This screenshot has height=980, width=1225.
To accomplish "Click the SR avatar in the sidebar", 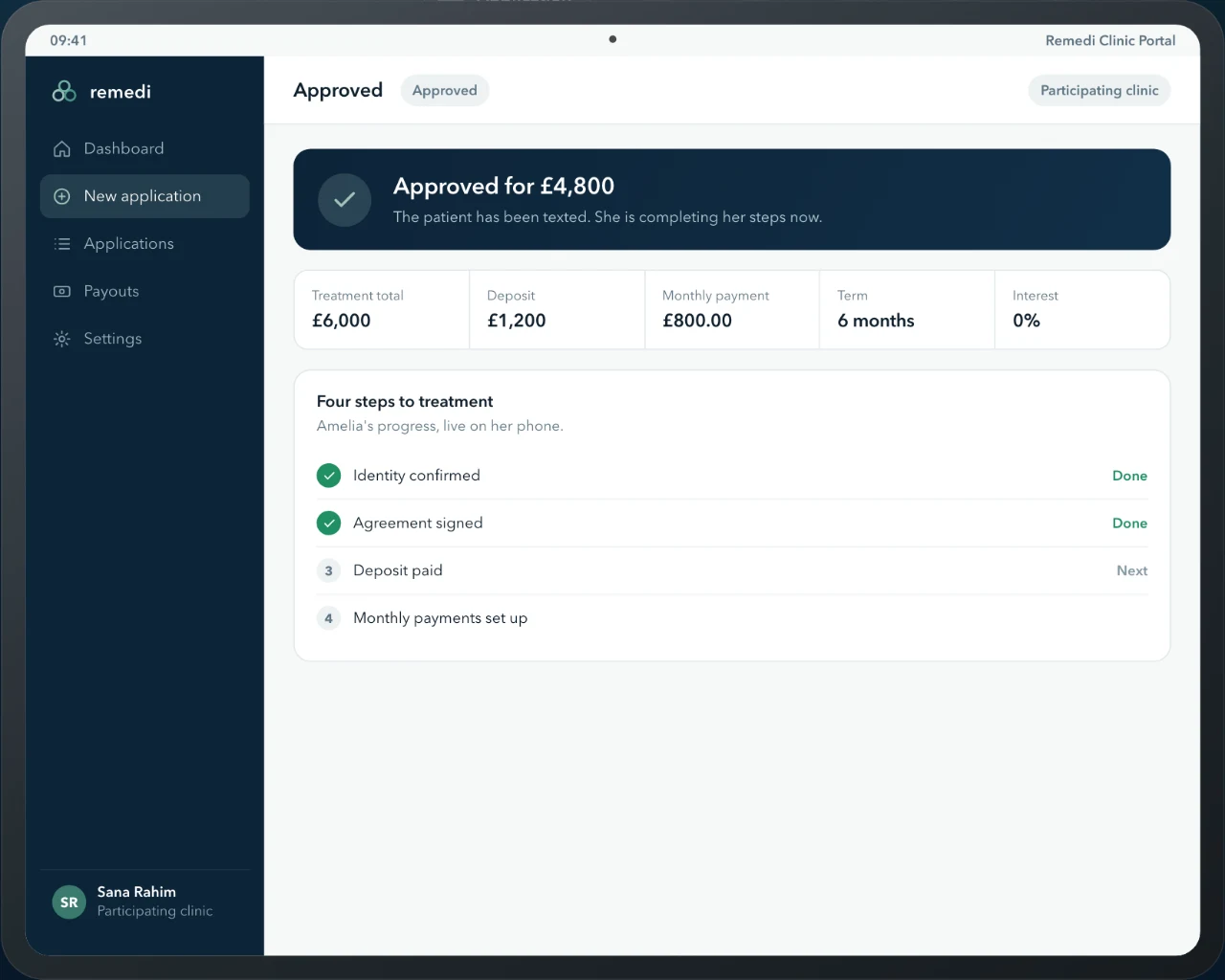I will click(69, 902).
